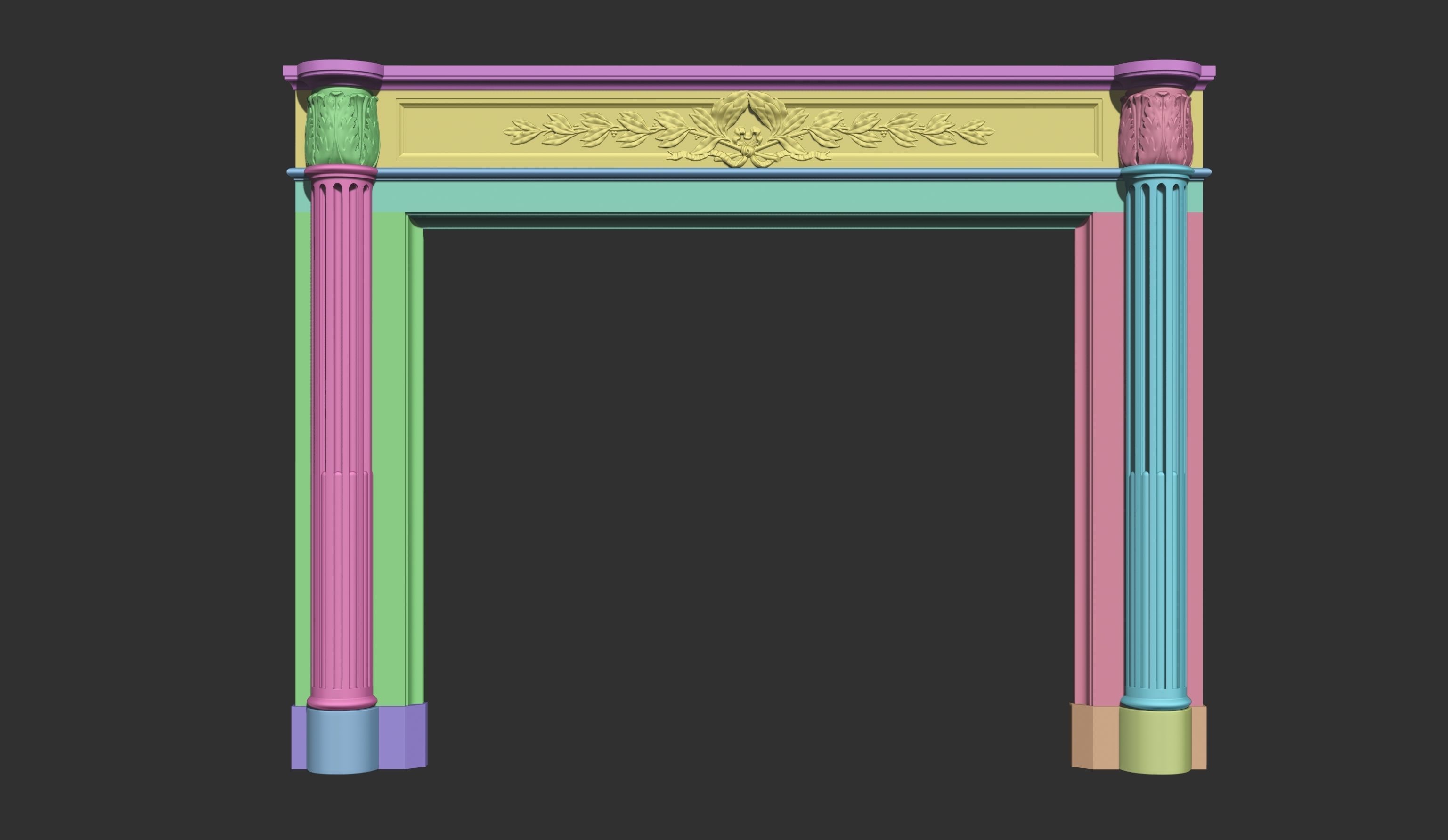The height and width of the screenshot is (840, 1448).
Task: Click the yellow-green right column base
Action: coord(1155,740)
